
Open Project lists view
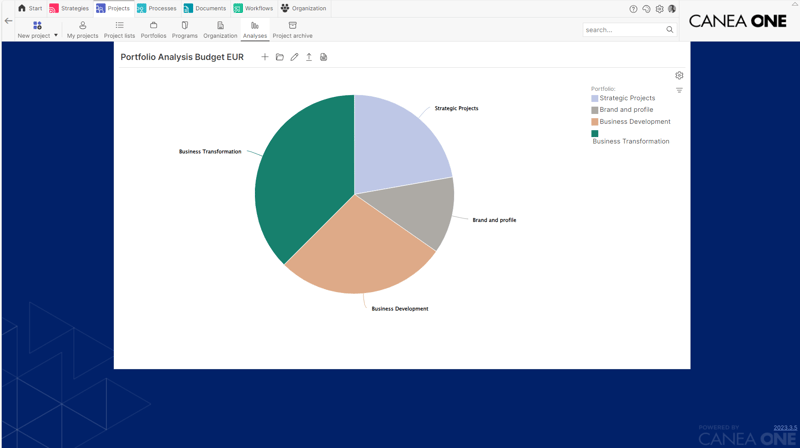point(119,30)
